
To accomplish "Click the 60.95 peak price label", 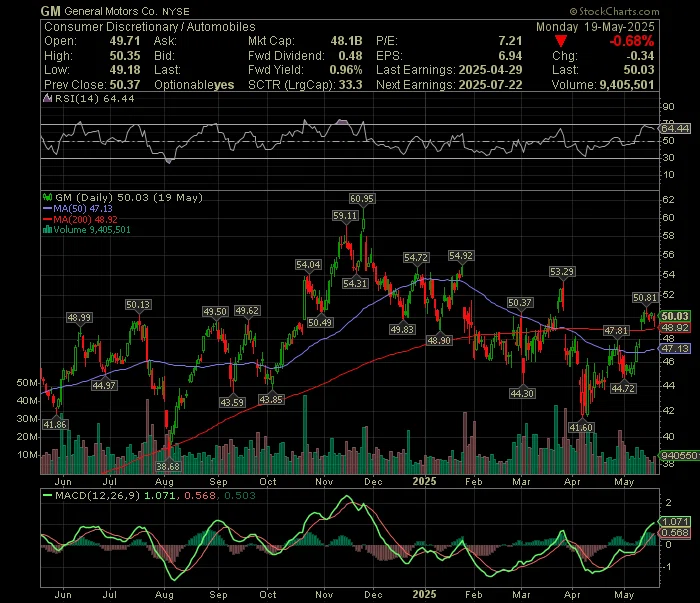I will click(x=362, y=199).
